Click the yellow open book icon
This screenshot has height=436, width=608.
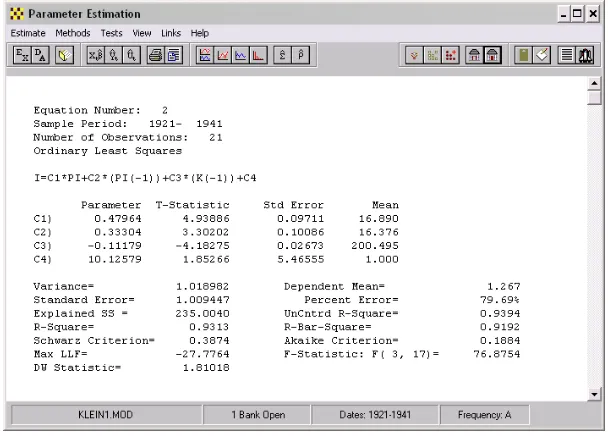pos(64,55)
